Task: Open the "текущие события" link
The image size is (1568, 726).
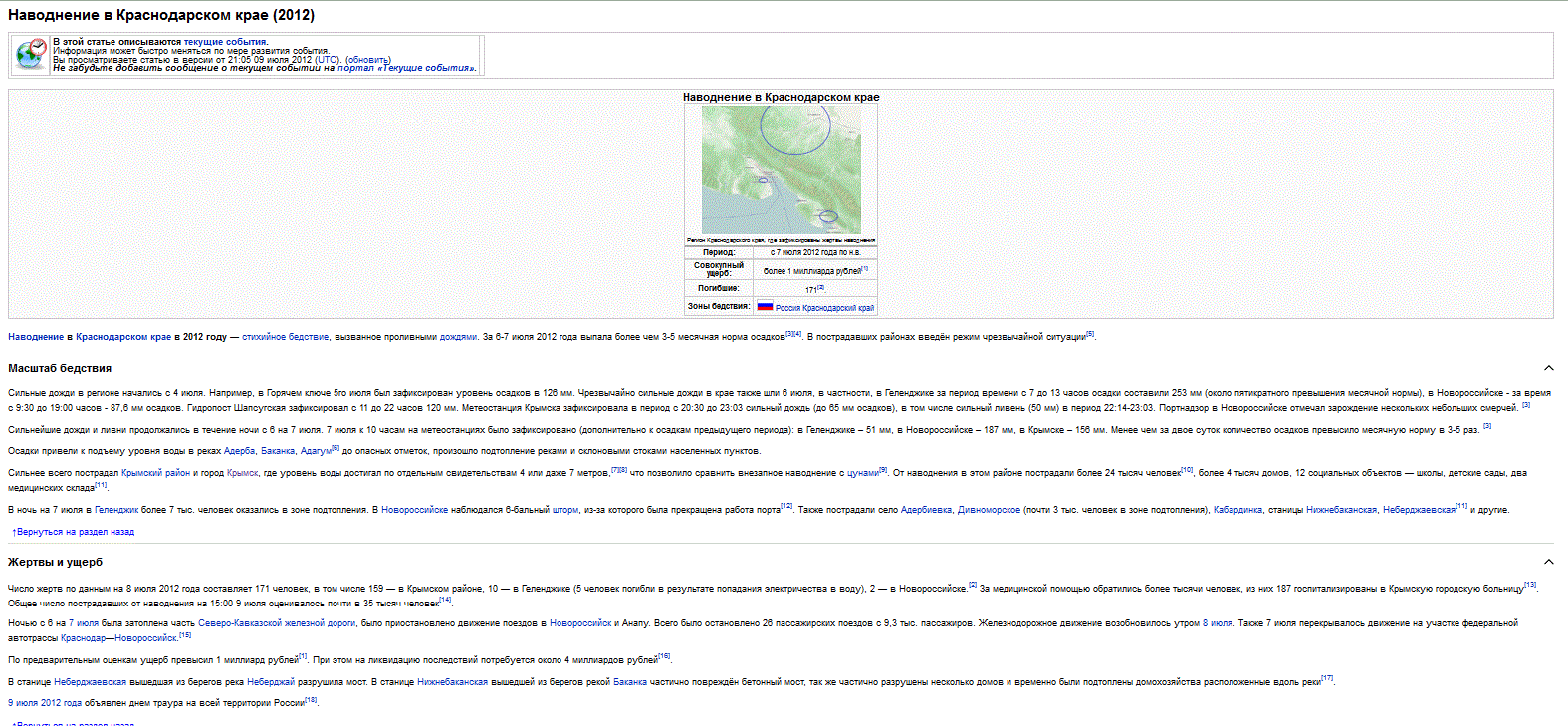Action: (x=225, y=42)
